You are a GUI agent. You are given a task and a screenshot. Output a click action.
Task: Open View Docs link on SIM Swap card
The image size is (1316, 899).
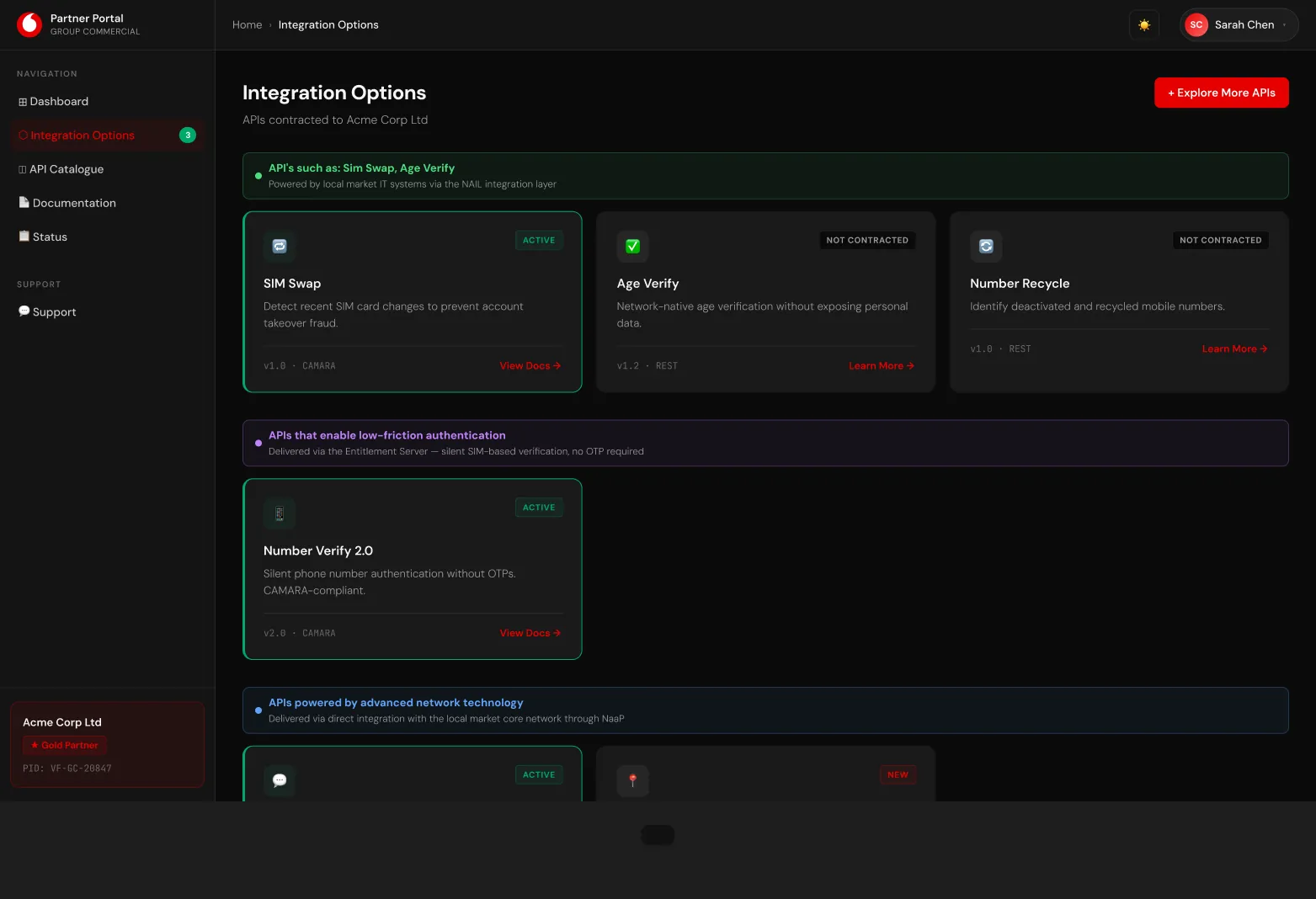tap(530, 366)
